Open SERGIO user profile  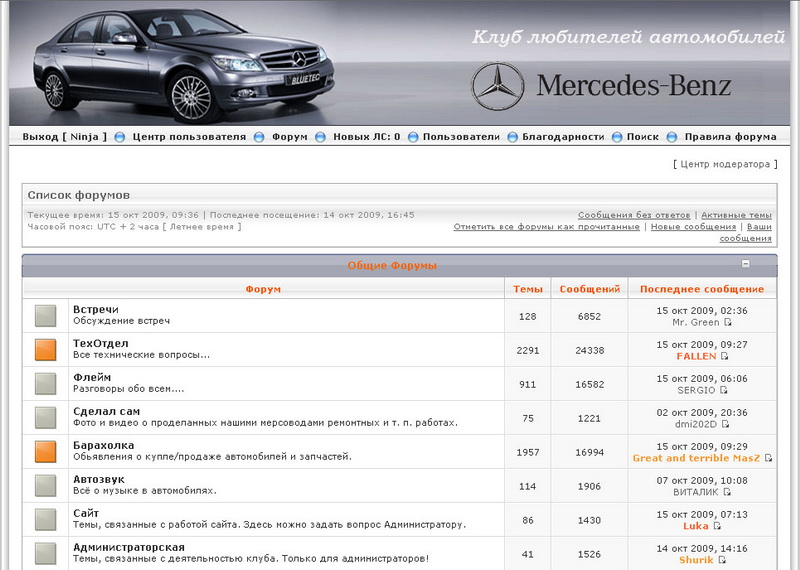point(696,390)
